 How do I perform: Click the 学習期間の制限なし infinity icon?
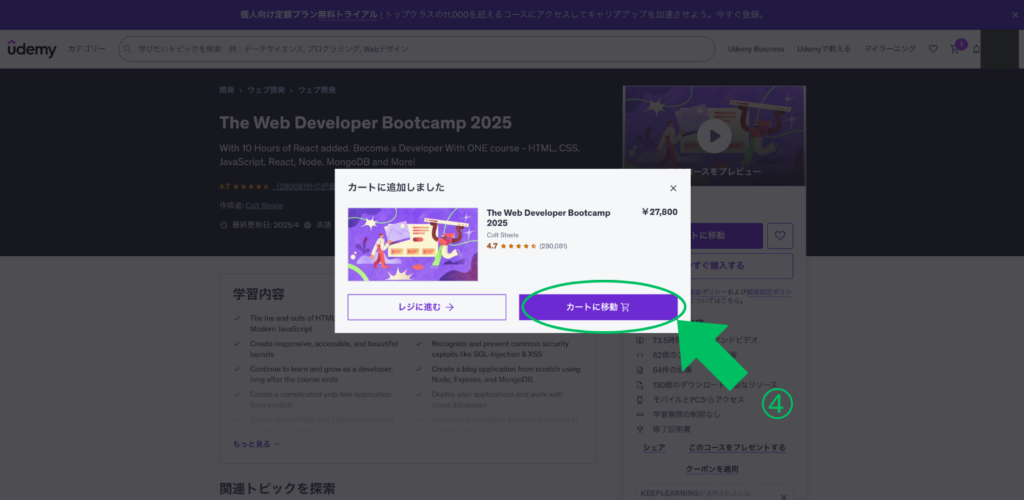click(x=640, y=414)
